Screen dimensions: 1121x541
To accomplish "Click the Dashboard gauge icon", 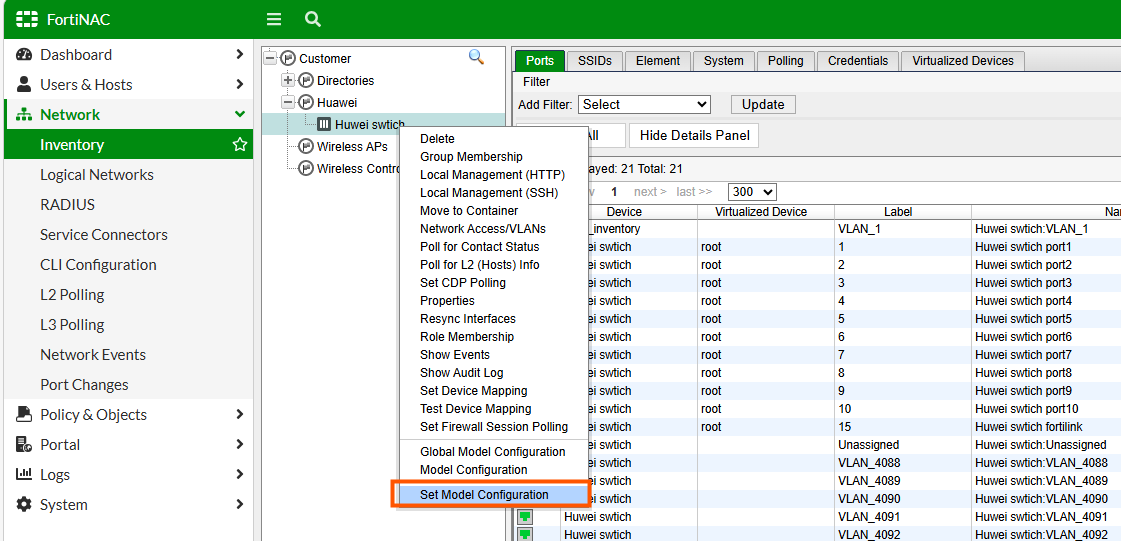I will 24,55.
